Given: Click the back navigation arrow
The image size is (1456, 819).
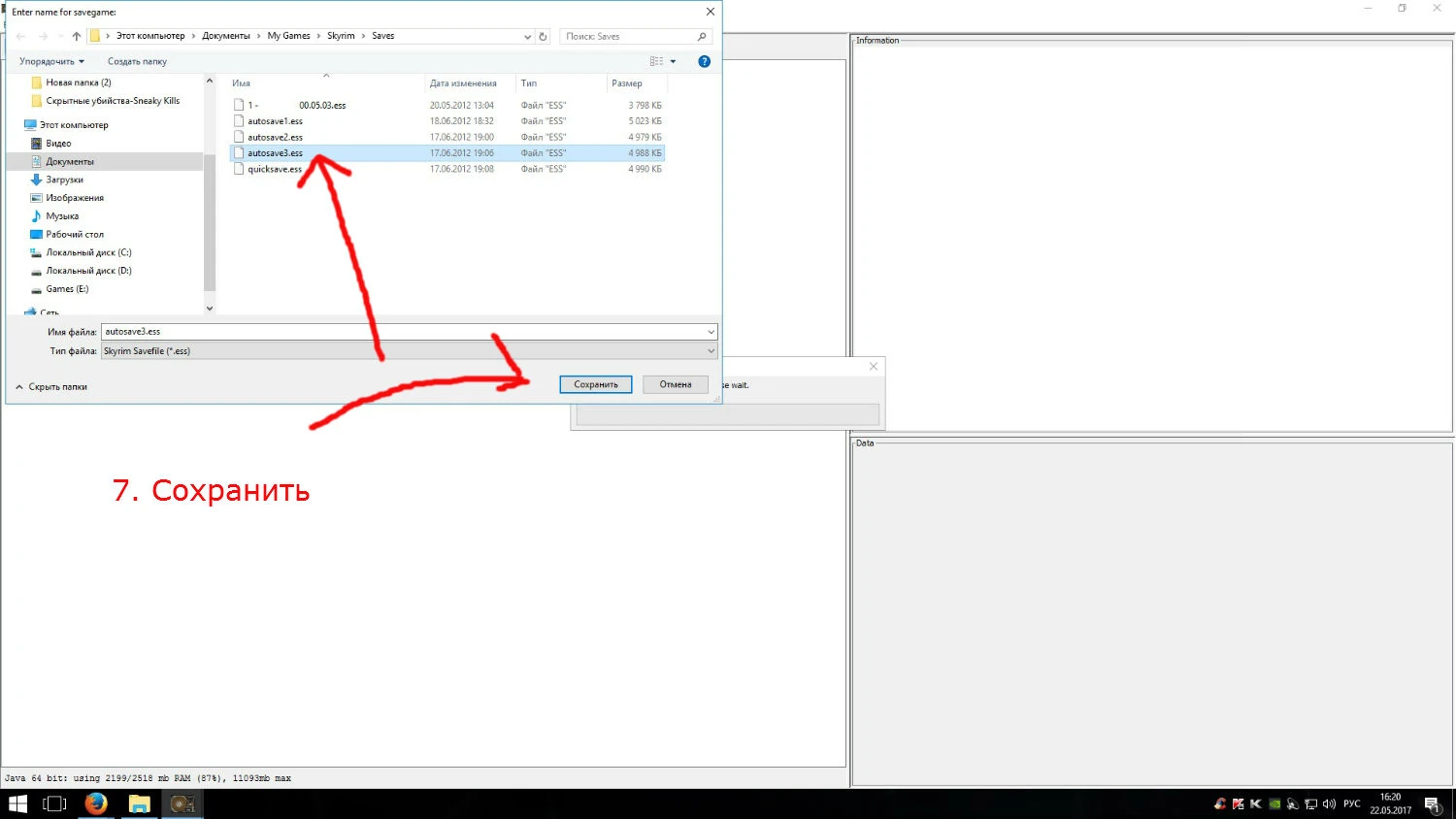Looking at the screenshot, I should point(18,35).
